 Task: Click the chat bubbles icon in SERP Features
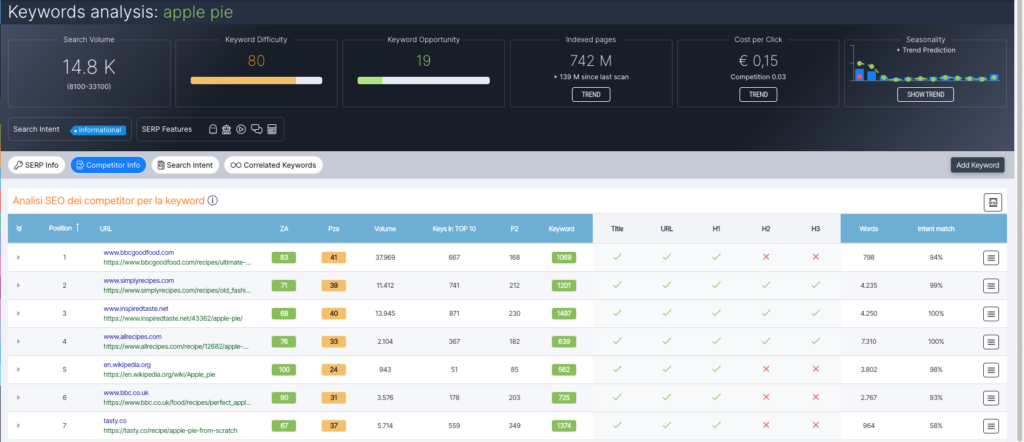pos(257,129)
